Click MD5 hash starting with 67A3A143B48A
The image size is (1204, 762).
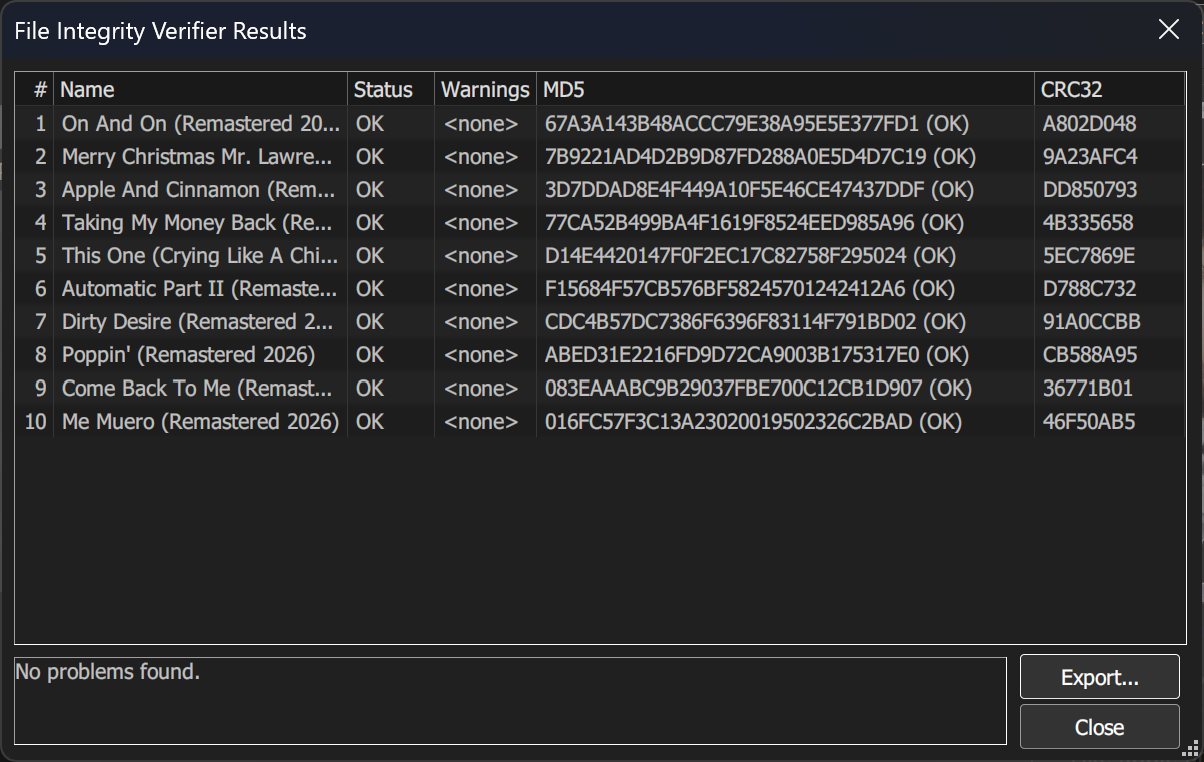pyautogui.click(x=757, y=124)
